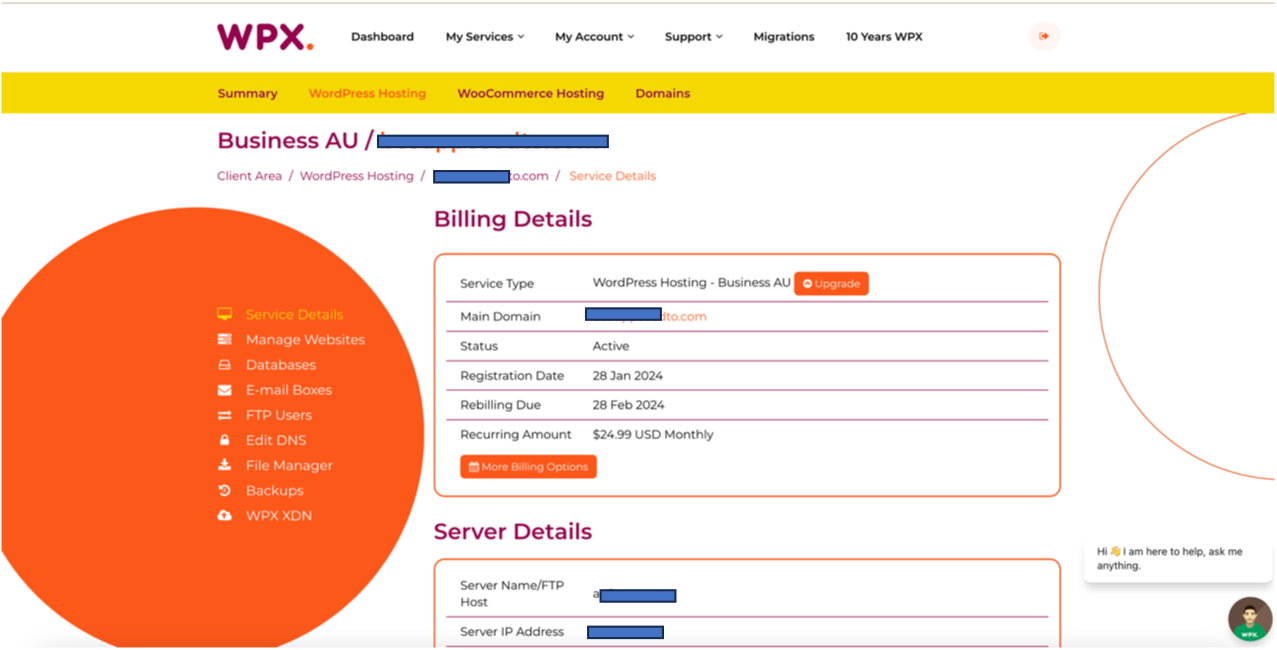Image resolution: width=1277 pixels, height=650 pixels.
Task: Open the Migrations page
Action: [x=784, y=37]
